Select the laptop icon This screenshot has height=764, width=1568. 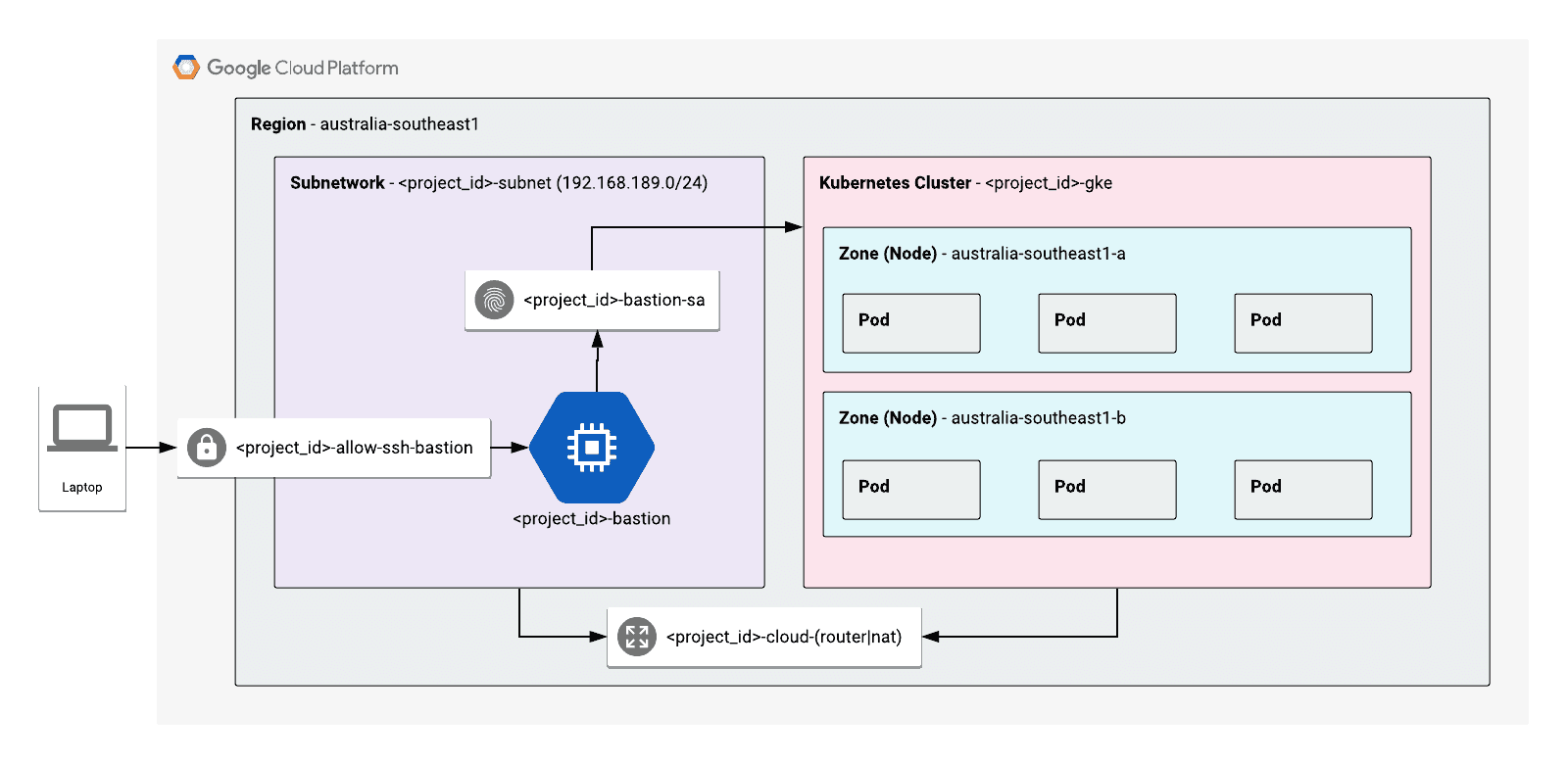pos(82,428)
